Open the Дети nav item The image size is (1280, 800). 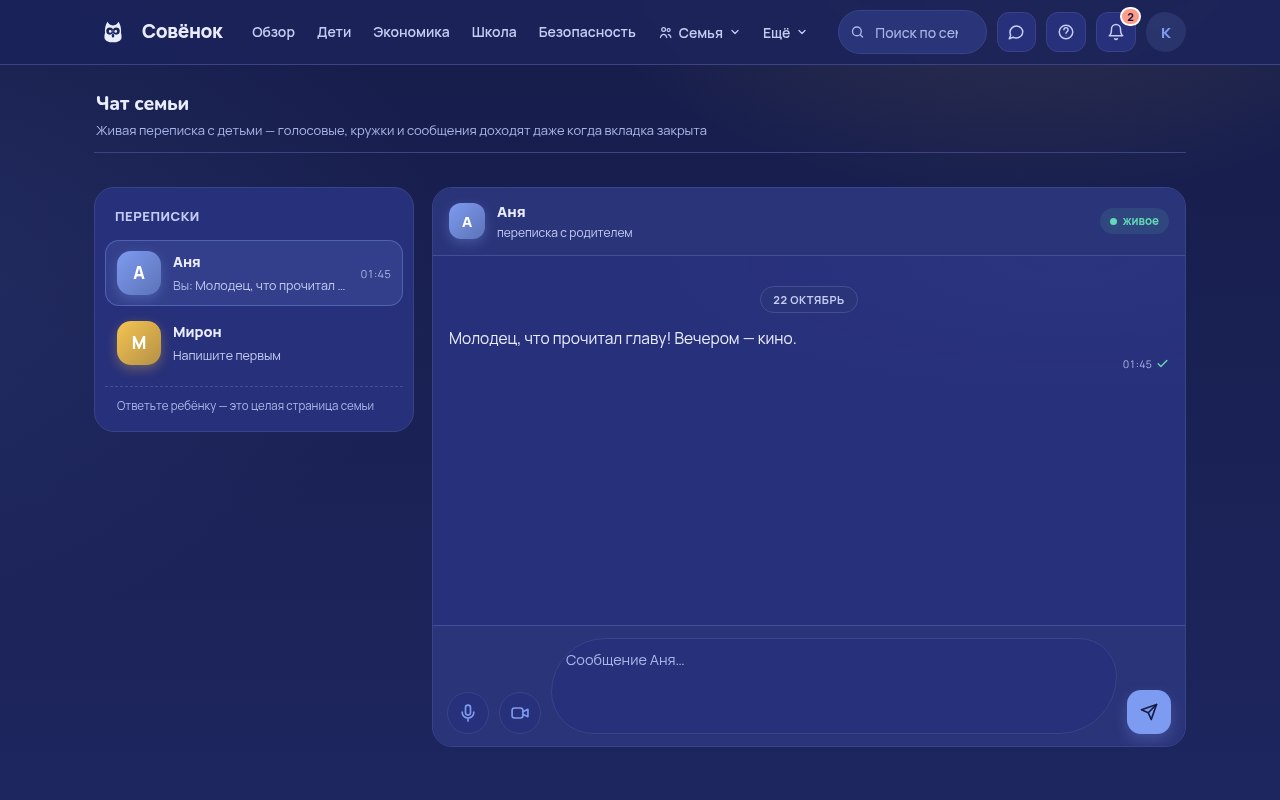[x=334, y=32]
